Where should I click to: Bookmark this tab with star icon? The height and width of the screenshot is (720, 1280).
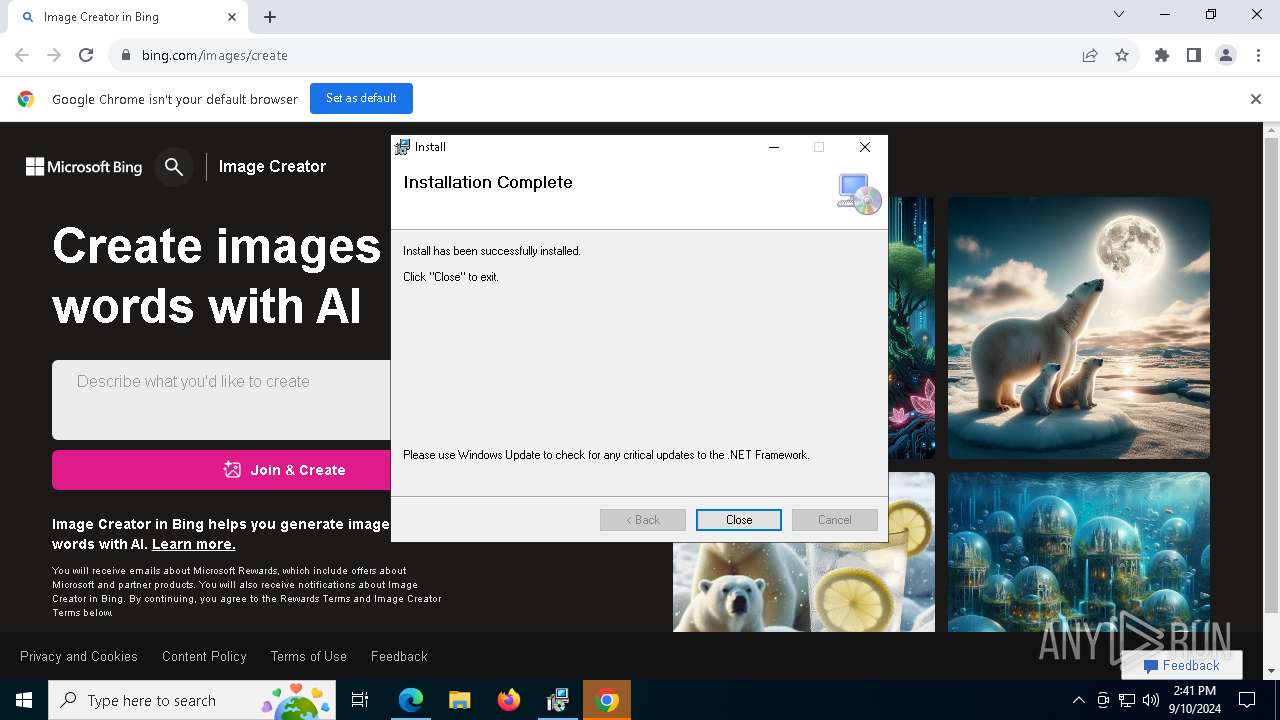point(1122,56)
